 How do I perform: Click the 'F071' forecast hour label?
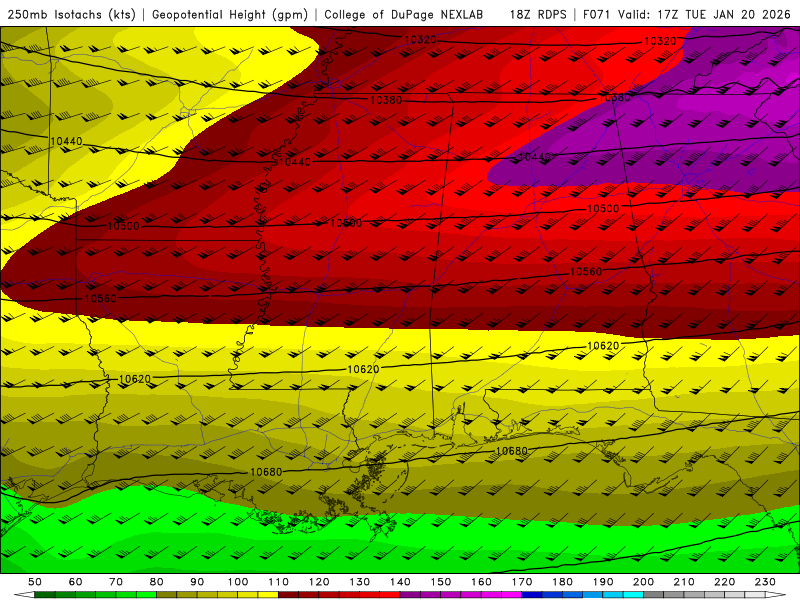597,14
